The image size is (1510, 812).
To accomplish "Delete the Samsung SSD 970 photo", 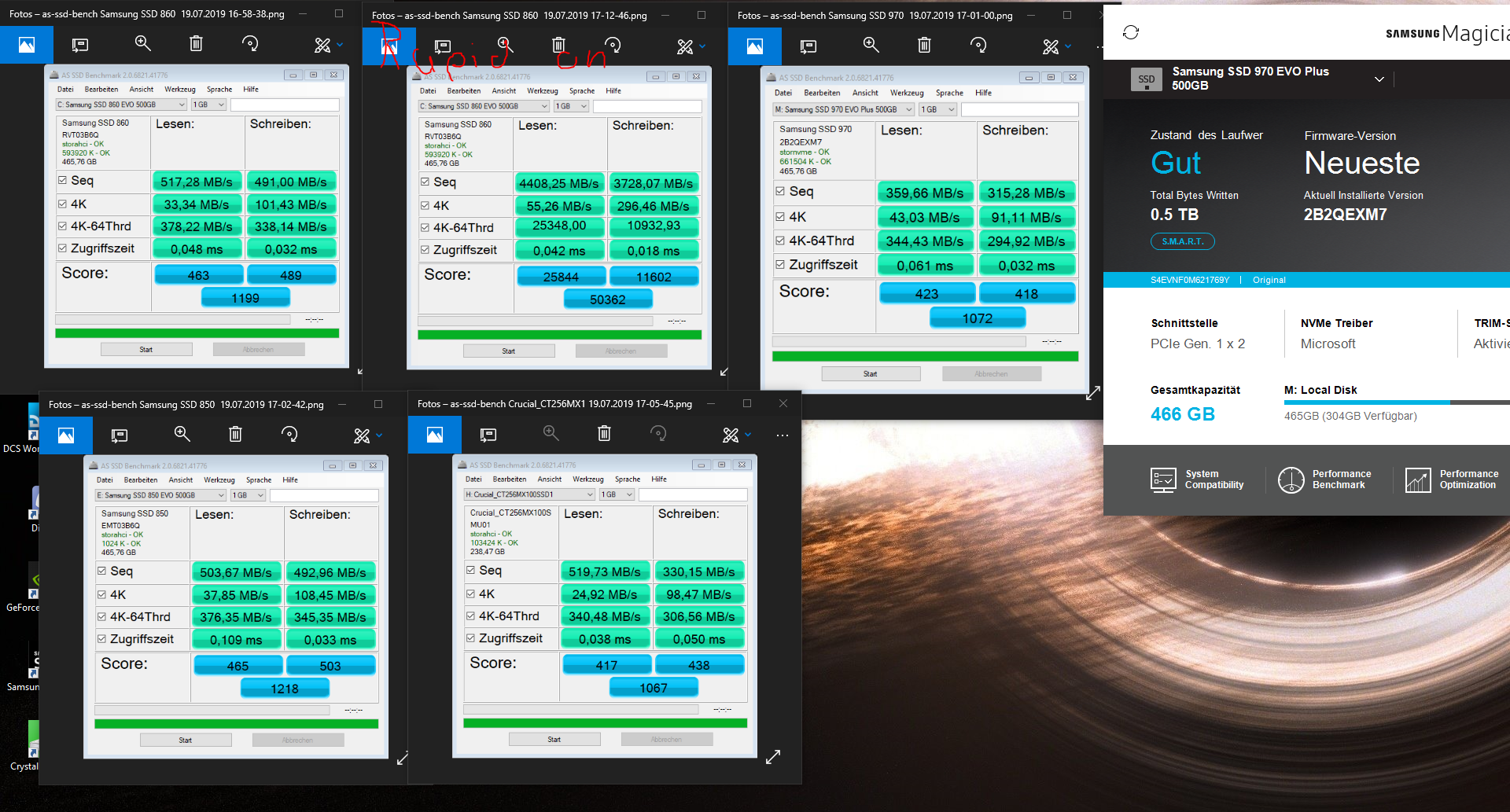I will (924, 46).
